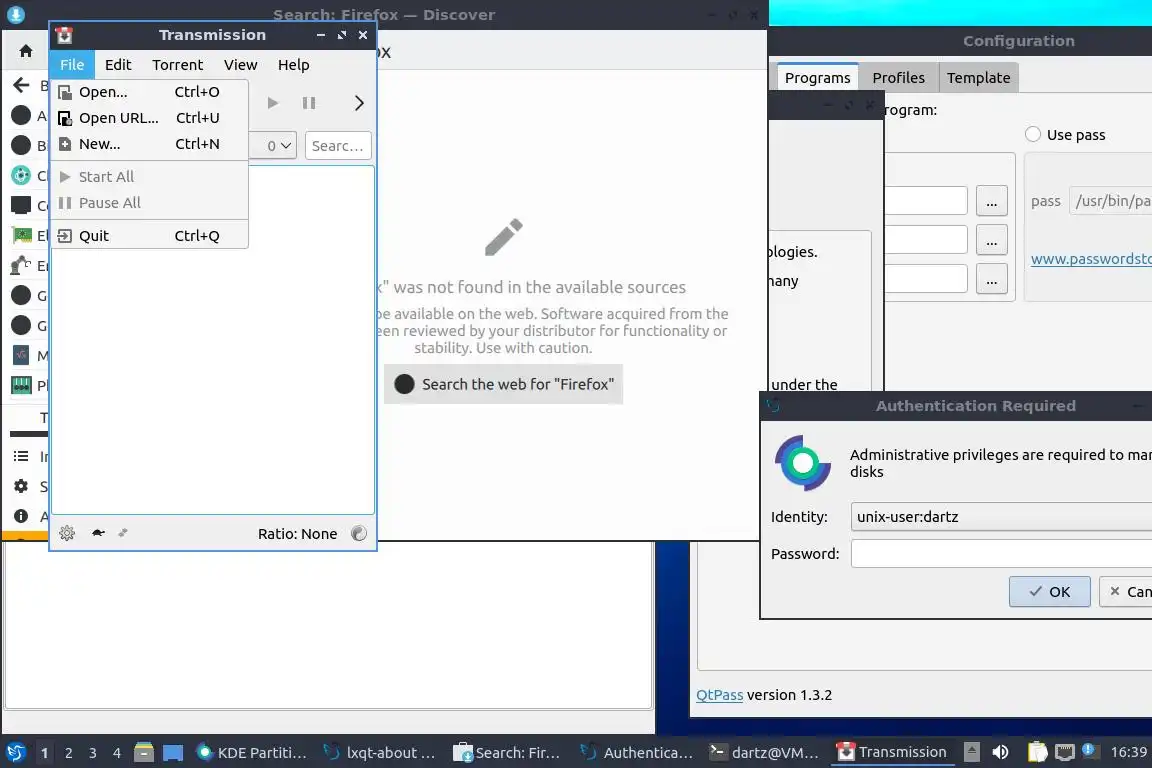
Task: Activate the Search: Firefox Discover taskbar entry
Action: click(x=508, y=753)
